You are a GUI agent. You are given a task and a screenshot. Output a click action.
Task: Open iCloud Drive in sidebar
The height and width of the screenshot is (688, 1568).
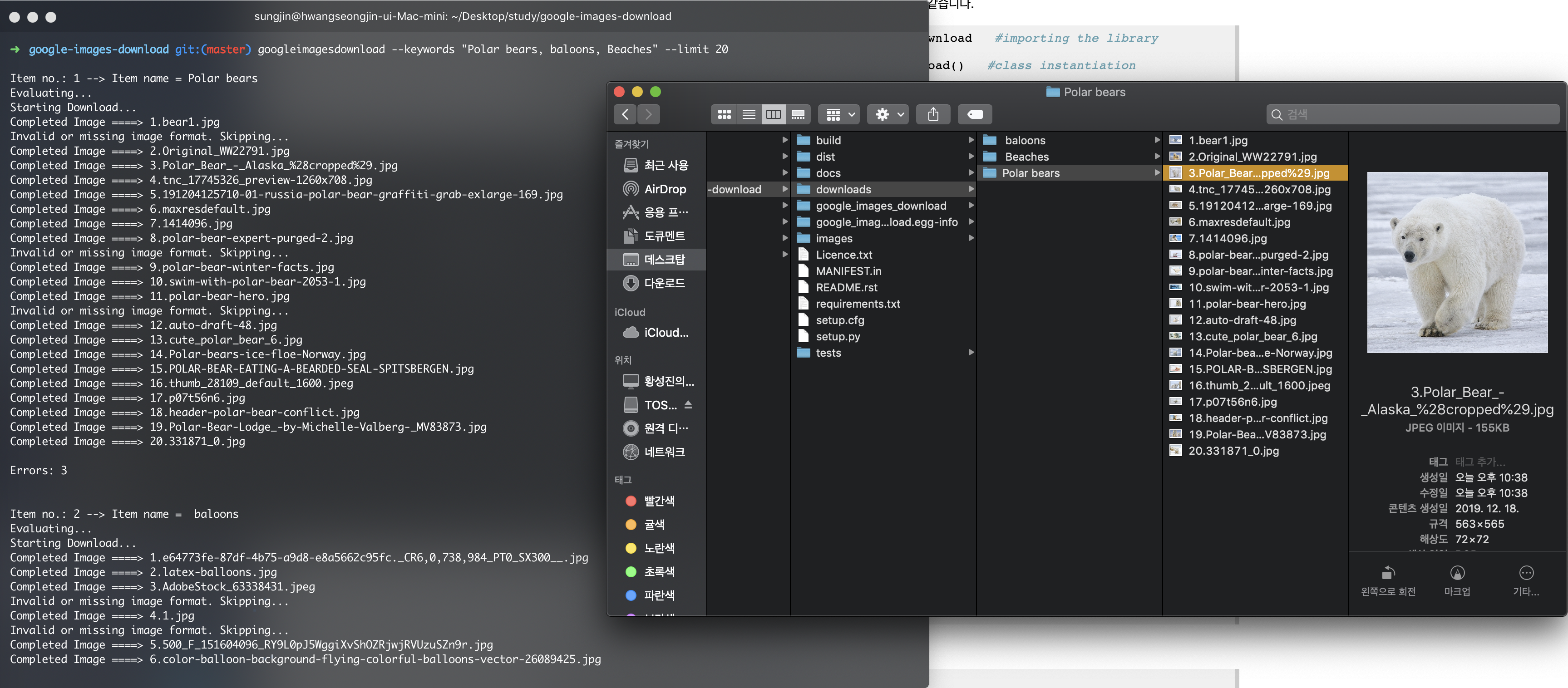[657, 333]
